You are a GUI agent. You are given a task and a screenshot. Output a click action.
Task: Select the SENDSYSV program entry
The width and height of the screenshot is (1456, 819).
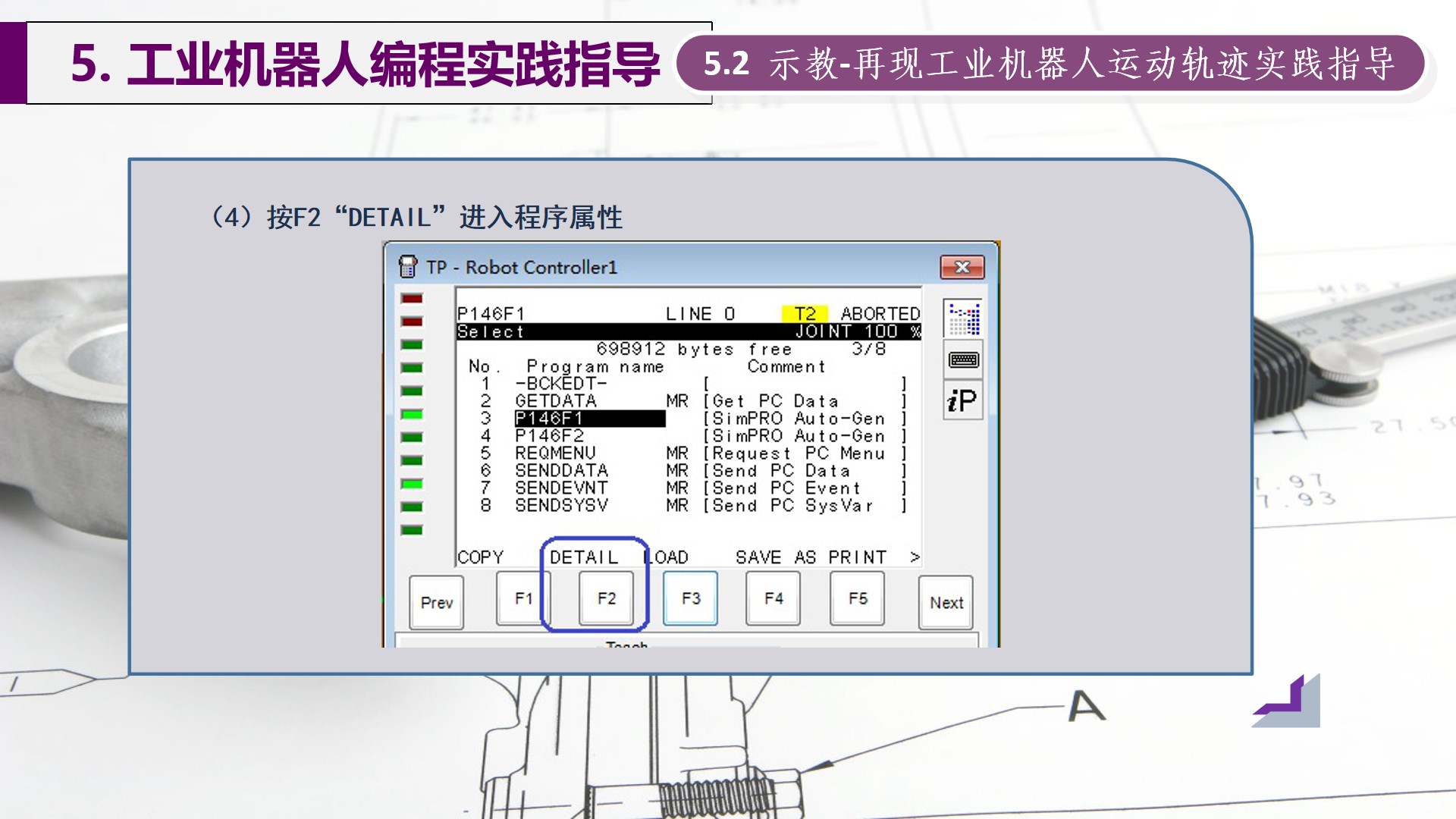click(x=561, y=506)
